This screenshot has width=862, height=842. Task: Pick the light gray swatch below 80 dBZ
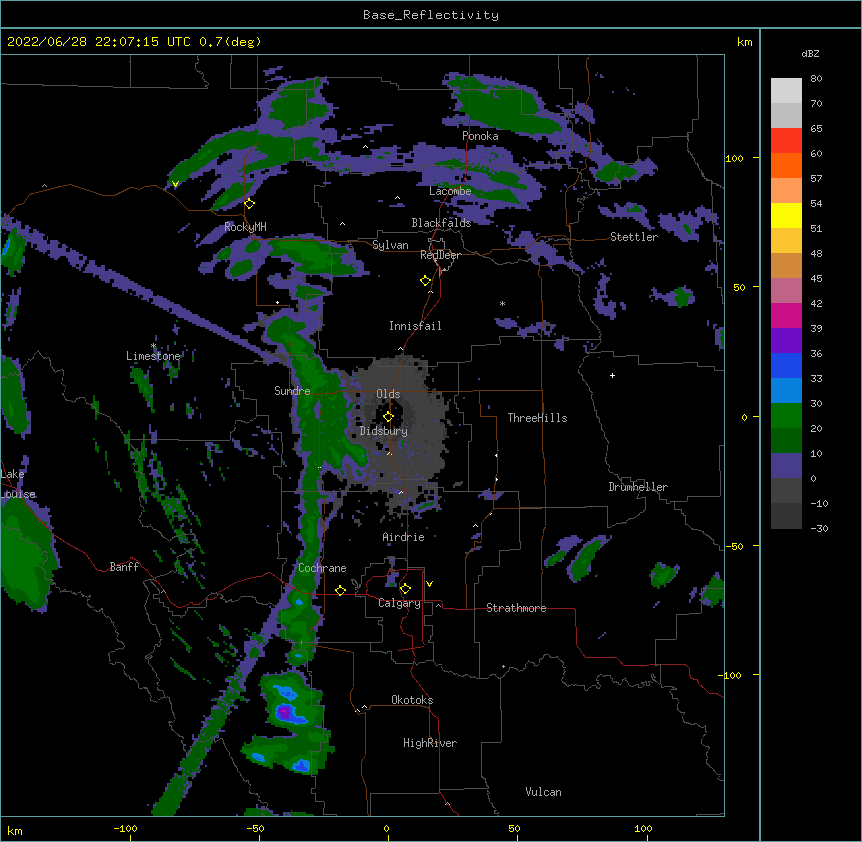[x=786, y=90]
